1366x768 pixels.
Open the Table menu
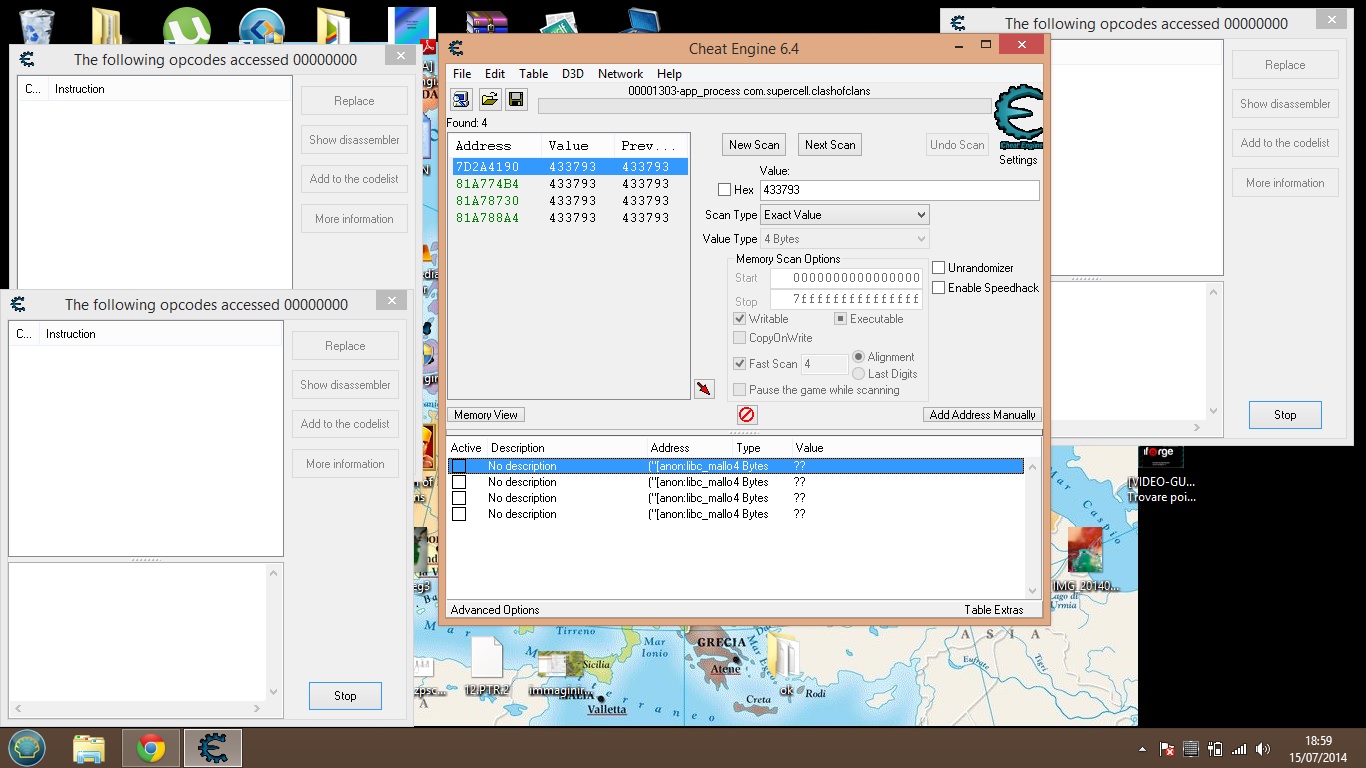(533, 74)
